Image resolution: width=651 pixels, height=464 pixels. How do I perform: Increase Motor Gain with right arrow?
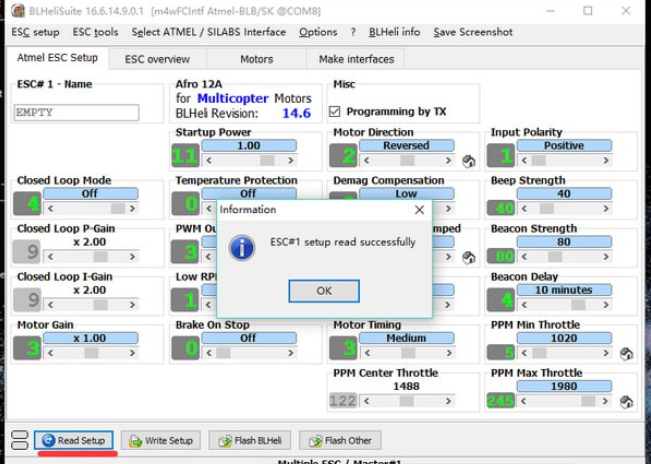click(x=132, y=353)
